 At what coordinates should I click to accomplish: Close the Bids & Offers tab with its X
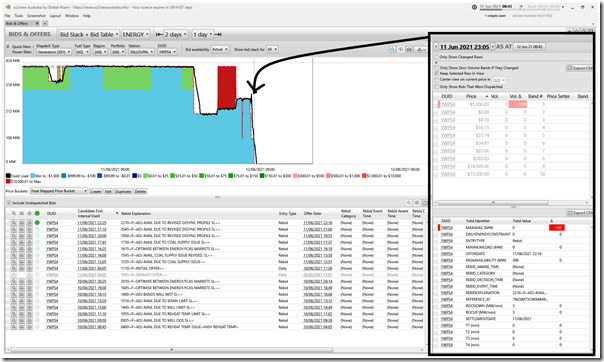37,23
